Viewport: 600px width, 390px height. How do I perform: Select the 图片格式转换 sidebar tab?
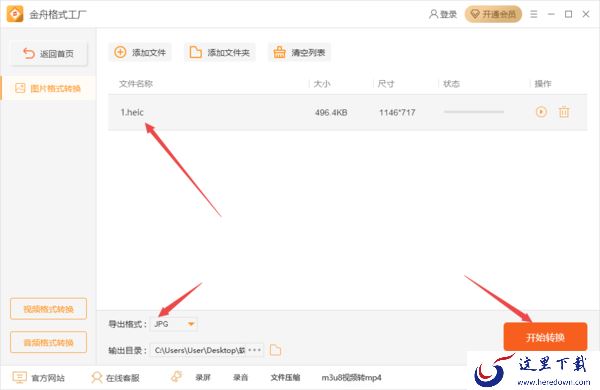(x=48, y=88)
